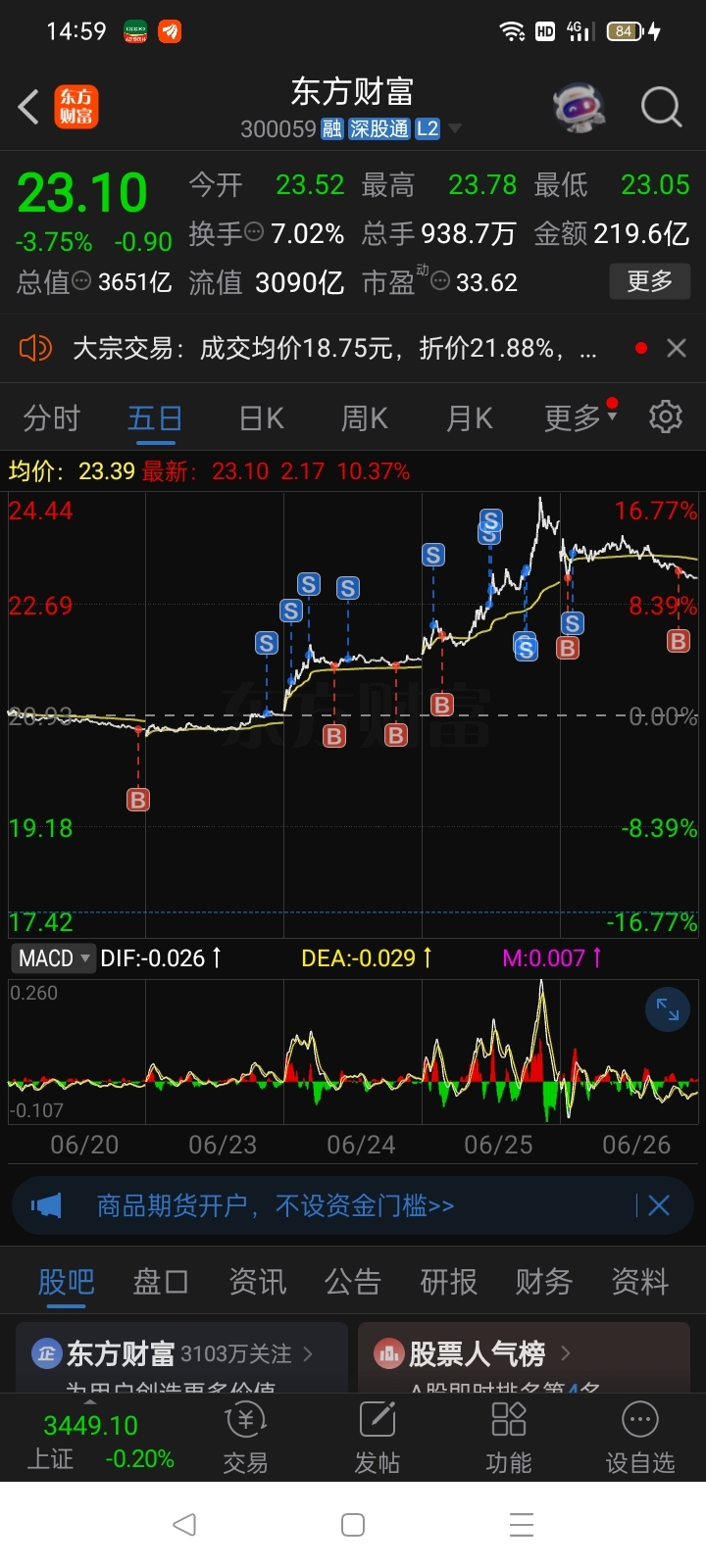Close the 商品期货开户 banner
The image size is (706, 1568).
coord(658,1205)
